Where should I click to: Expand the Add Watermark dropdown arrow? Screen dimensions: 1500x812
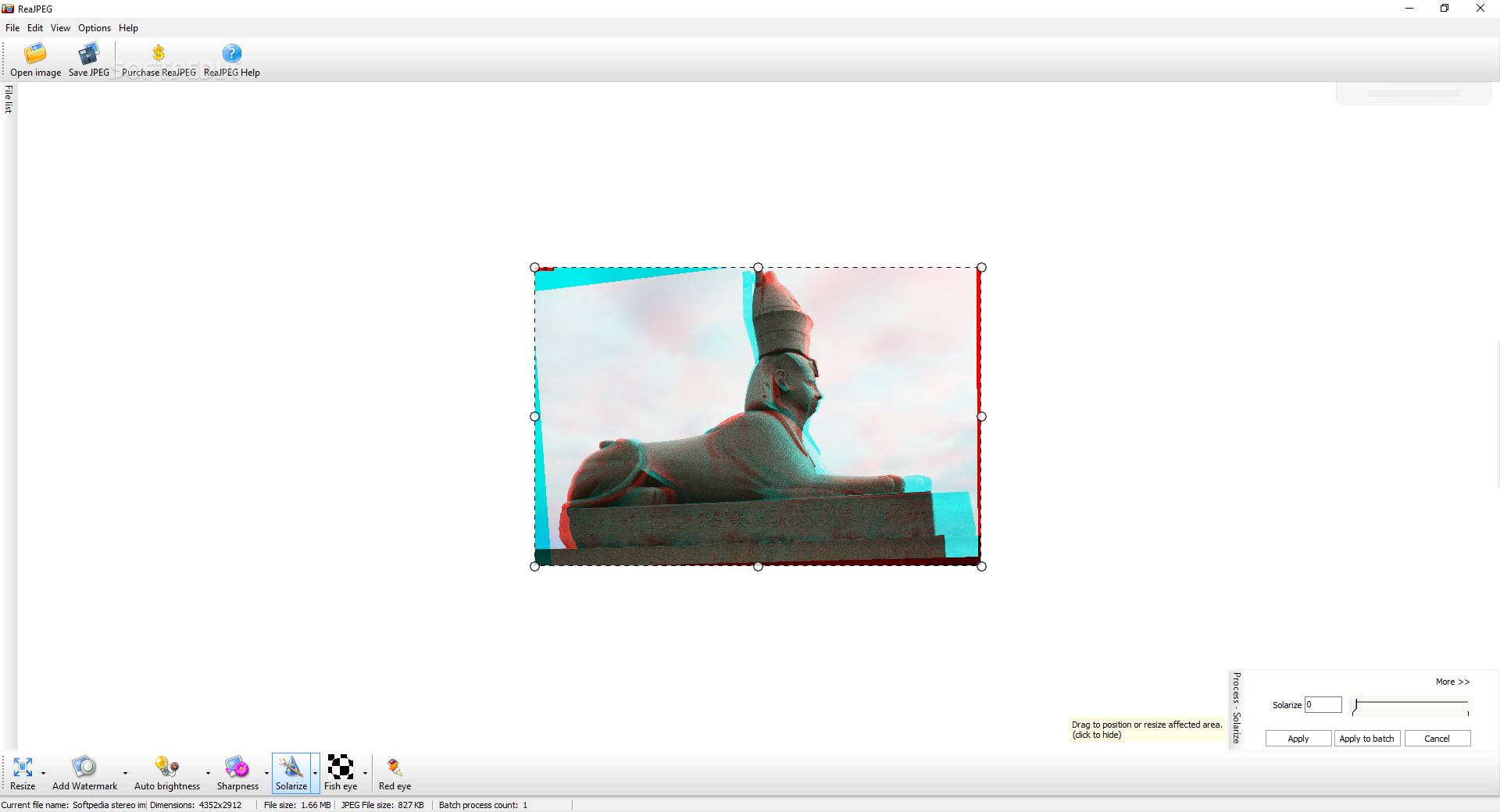(x=125, y=774)
